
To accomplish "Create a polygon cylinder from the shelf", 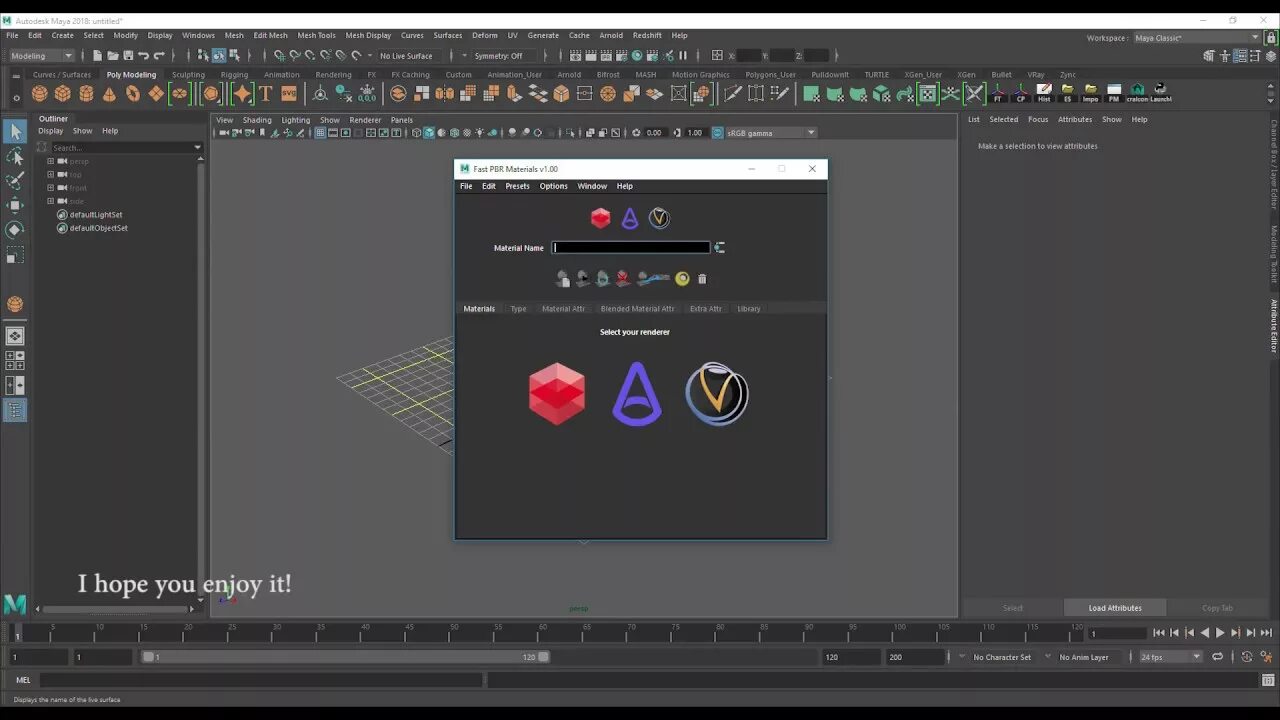I will coord(86,94).
